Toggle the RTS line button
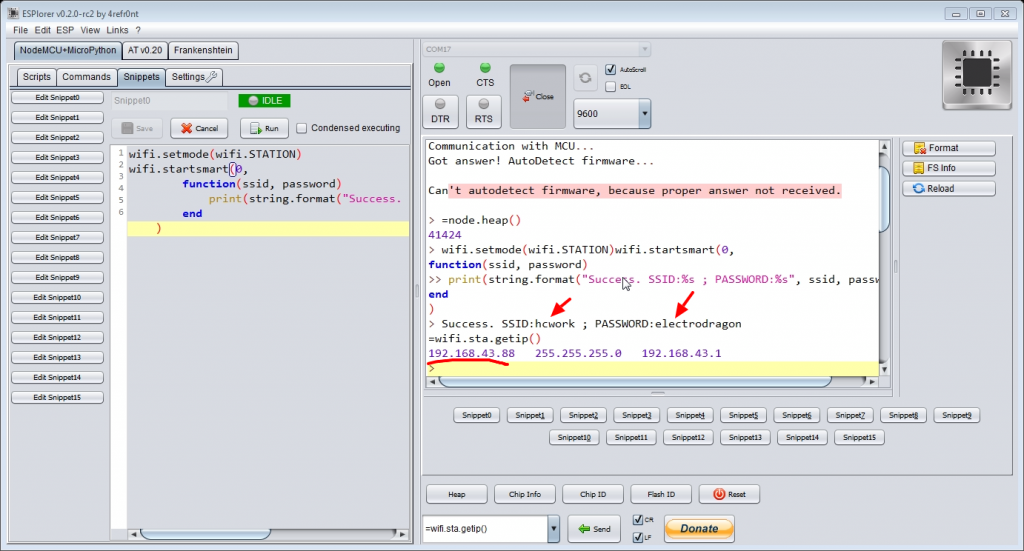 tap(483, 112)
